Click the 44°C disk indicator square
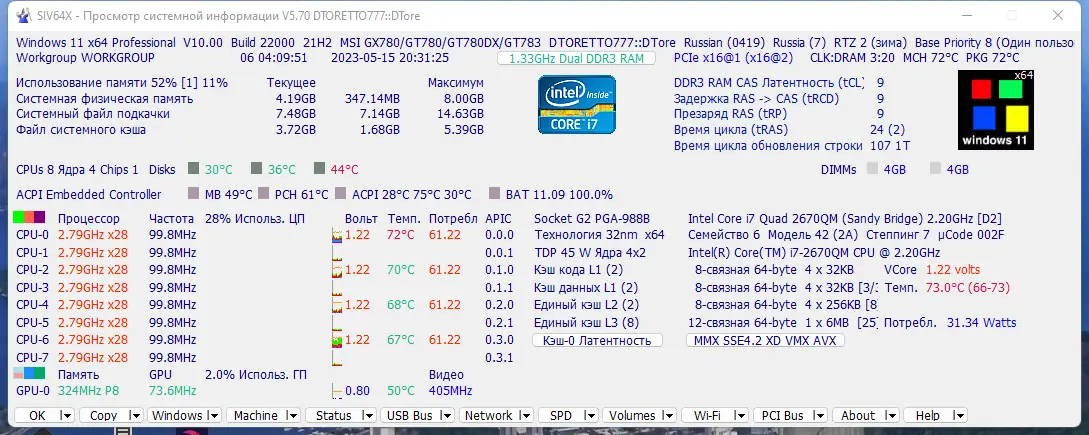Image resolution: width=1089 pixels, height=435 pixels. [319, 169]
